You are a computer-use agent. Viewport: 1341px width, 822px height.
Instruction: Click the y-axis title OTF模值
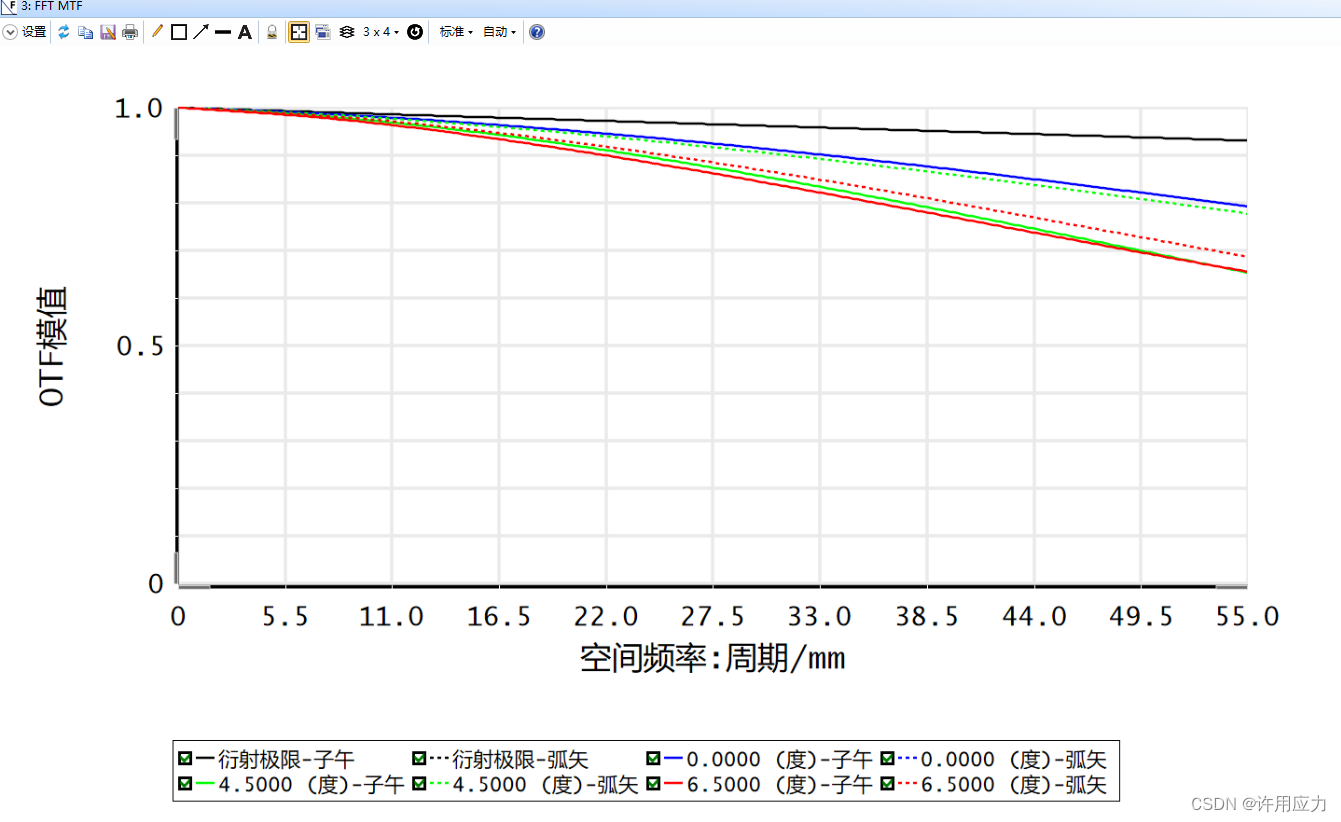pos(52,346)
